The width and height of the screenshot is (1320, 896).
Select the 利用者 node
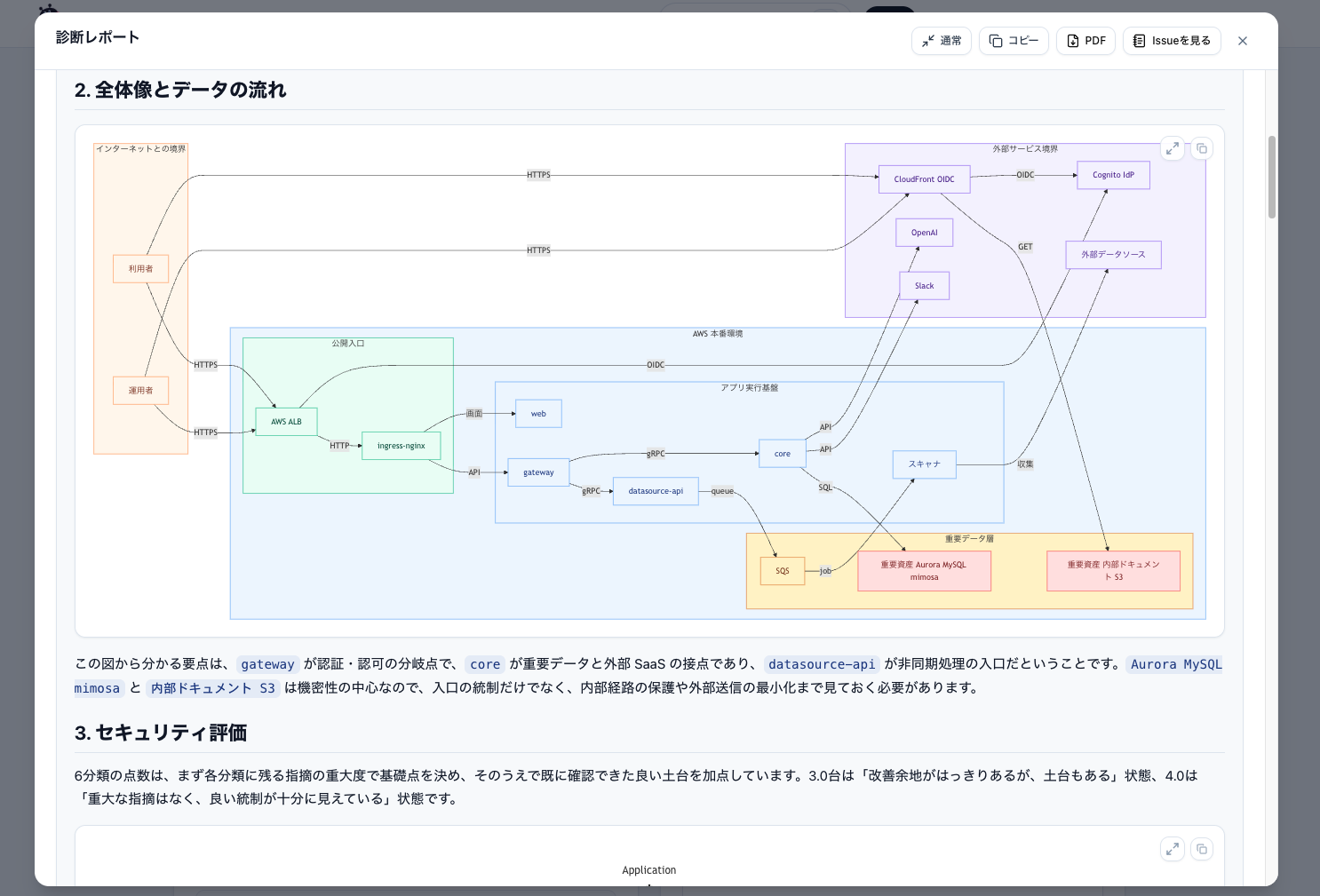(140, 269)
